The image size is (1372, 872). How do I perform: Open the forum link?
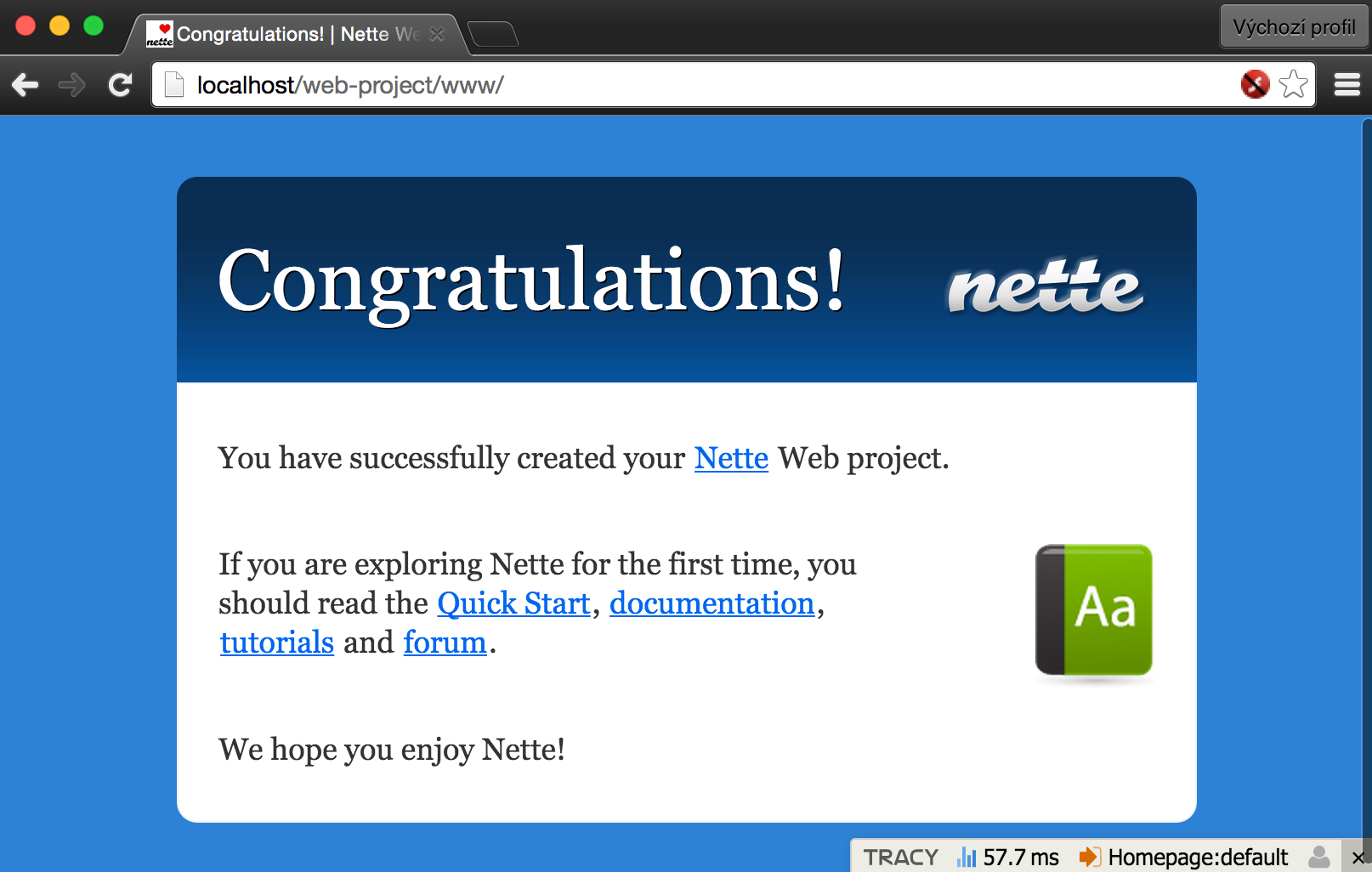click(445, 643)
